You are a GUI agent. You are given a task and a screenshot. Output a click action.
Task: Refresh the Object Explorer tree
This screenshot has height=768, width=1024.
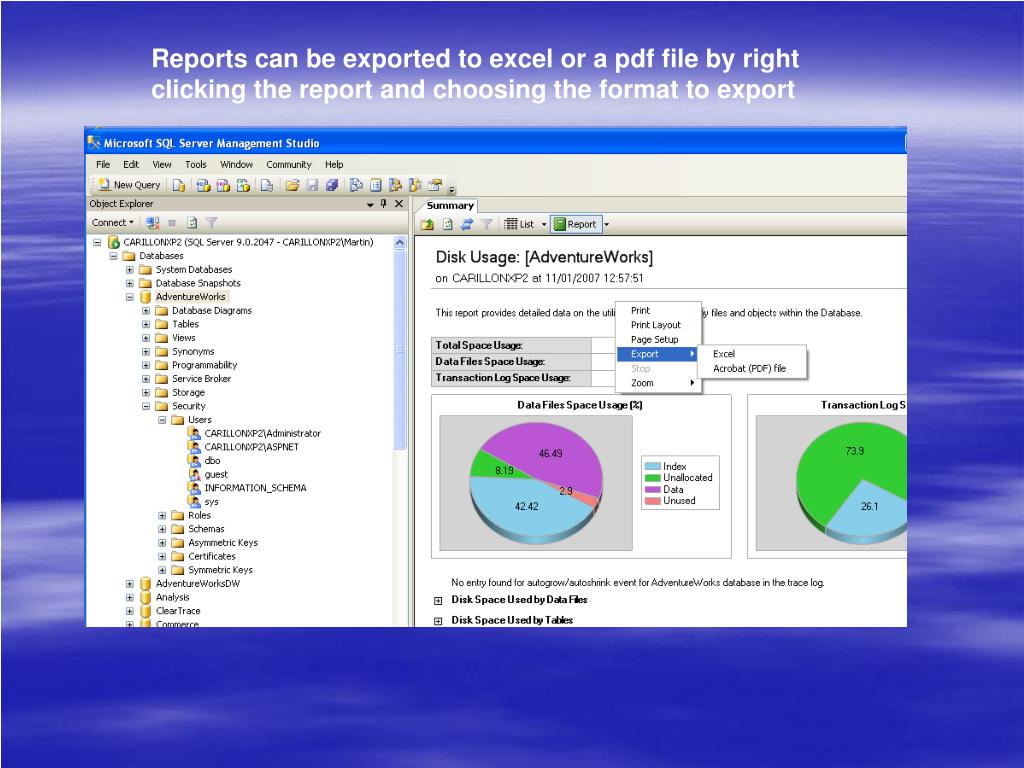(x=192, y=223)
